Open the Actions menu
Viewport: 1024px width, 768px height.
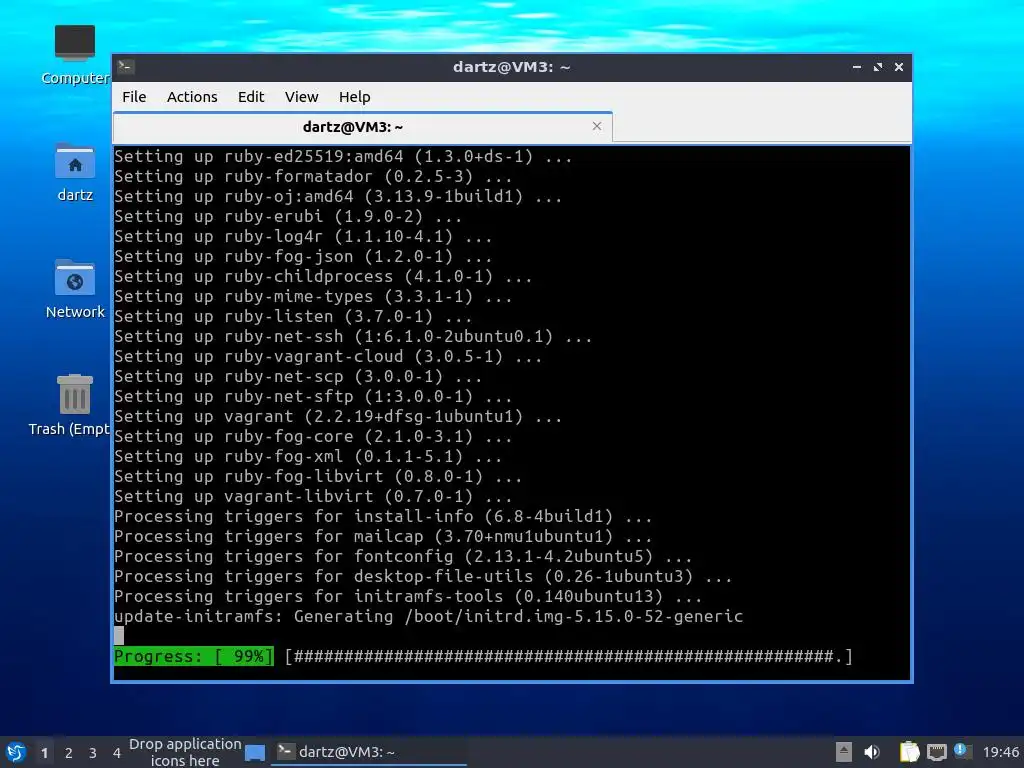[x=192, y=97]
